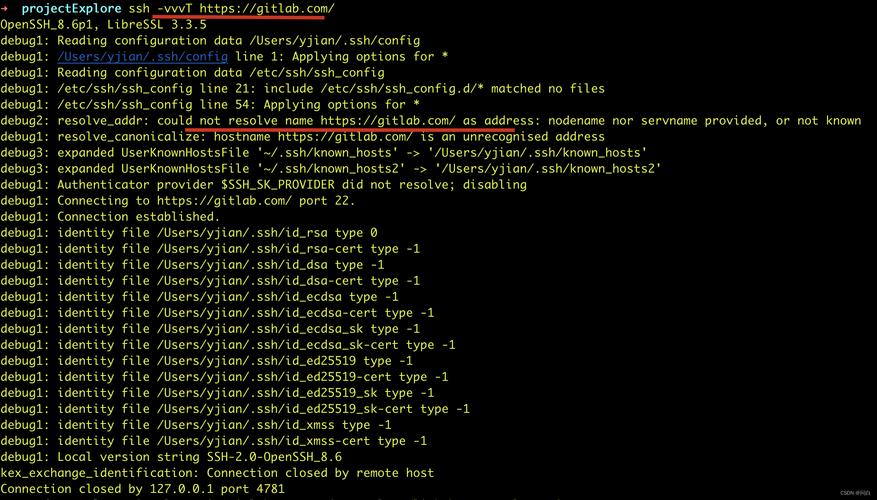This screenshot has height=500, width=877.
Task: Click the gitlab URL in the ssh command
Action: (x=267, y=9)
